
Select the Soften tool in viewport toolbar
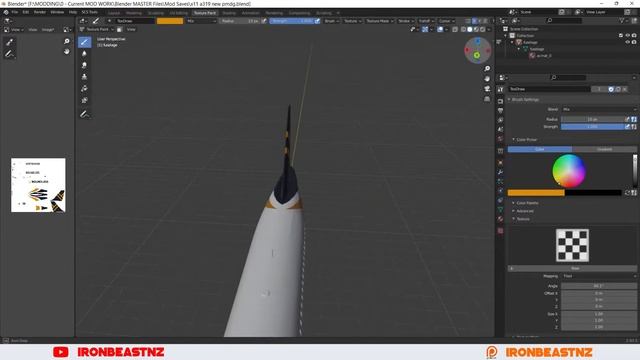pyautogui.click(x=84, y=53)
